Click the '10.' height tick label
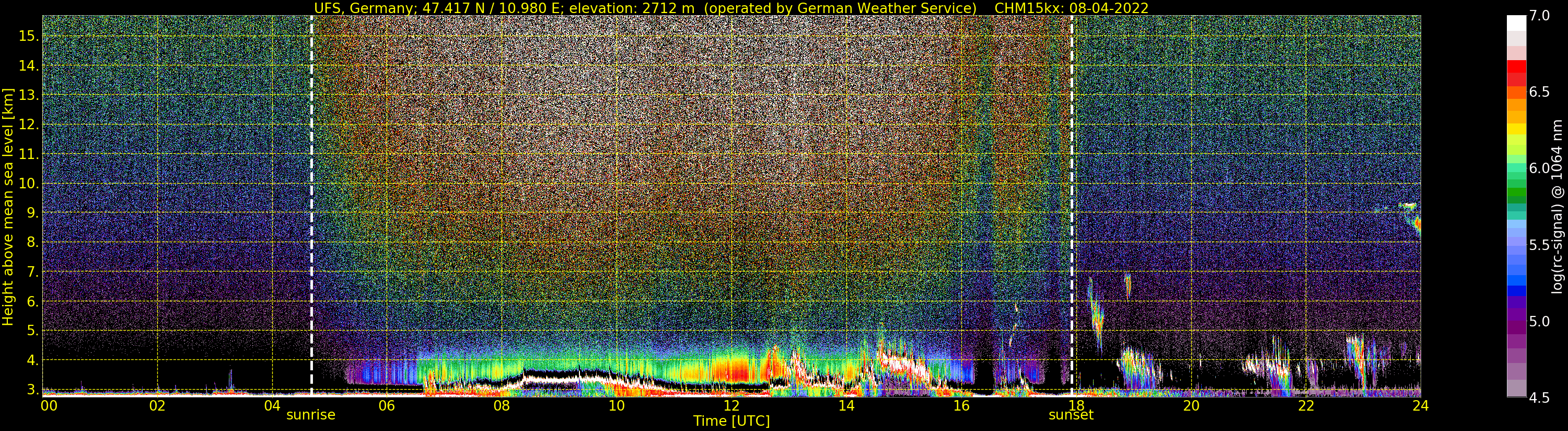This screenshot has height=431, width=1568. (29, 184)
